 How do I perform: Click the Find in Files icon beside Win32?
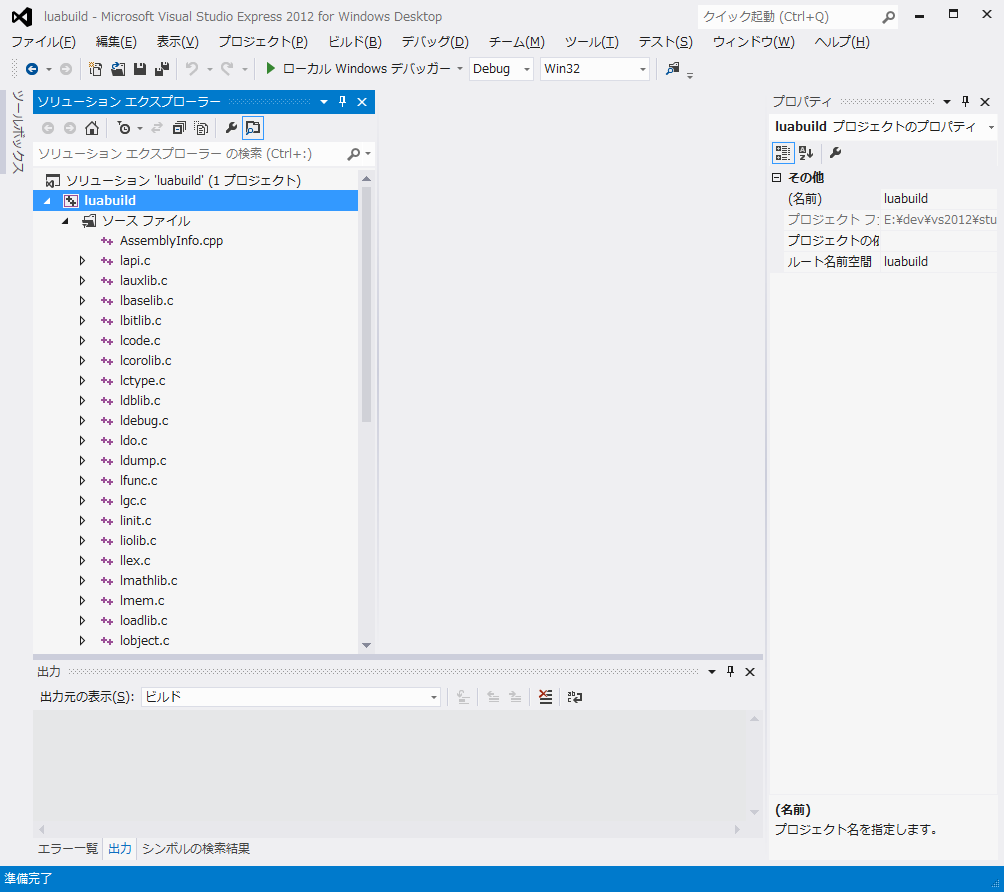672,69
